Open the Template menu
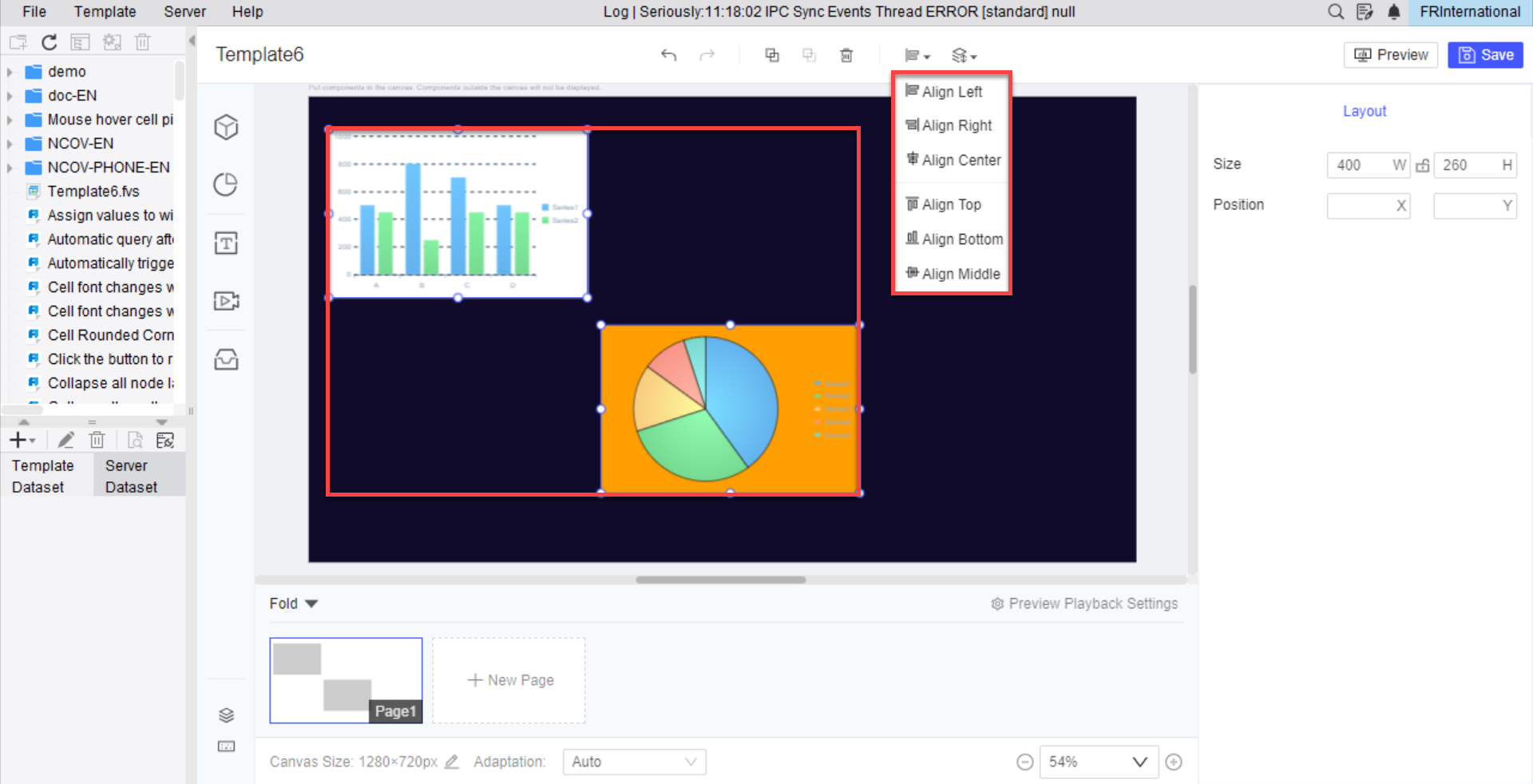 click(105, 11)
